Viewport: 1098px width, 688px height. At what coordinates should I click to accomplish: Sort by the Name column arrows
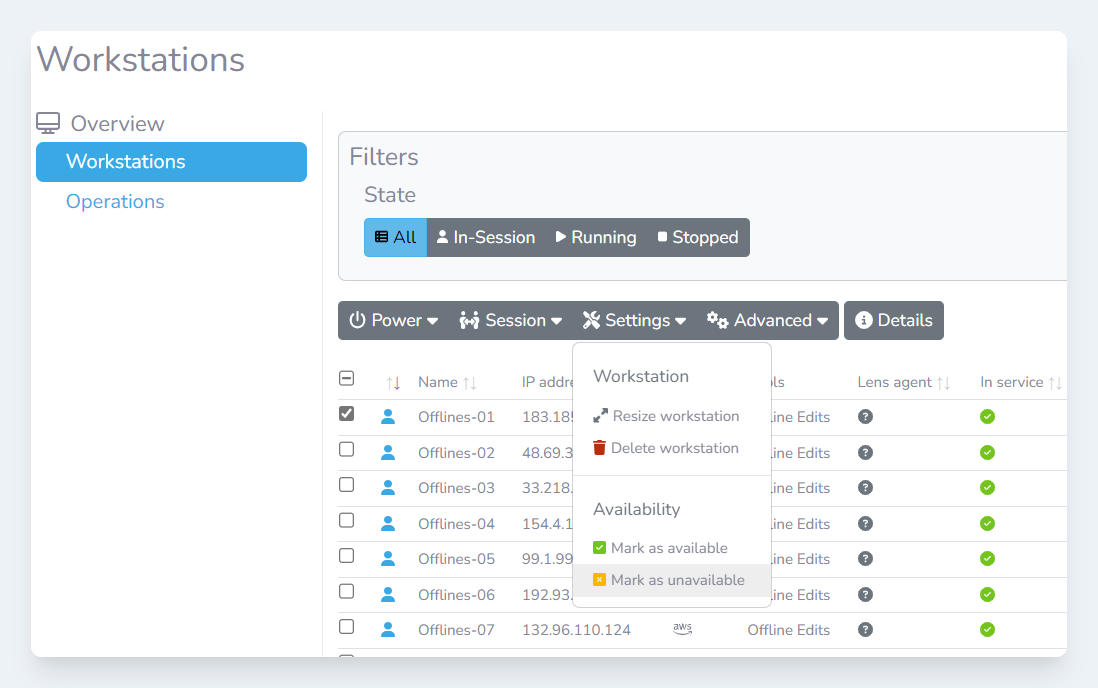[470, 382]
